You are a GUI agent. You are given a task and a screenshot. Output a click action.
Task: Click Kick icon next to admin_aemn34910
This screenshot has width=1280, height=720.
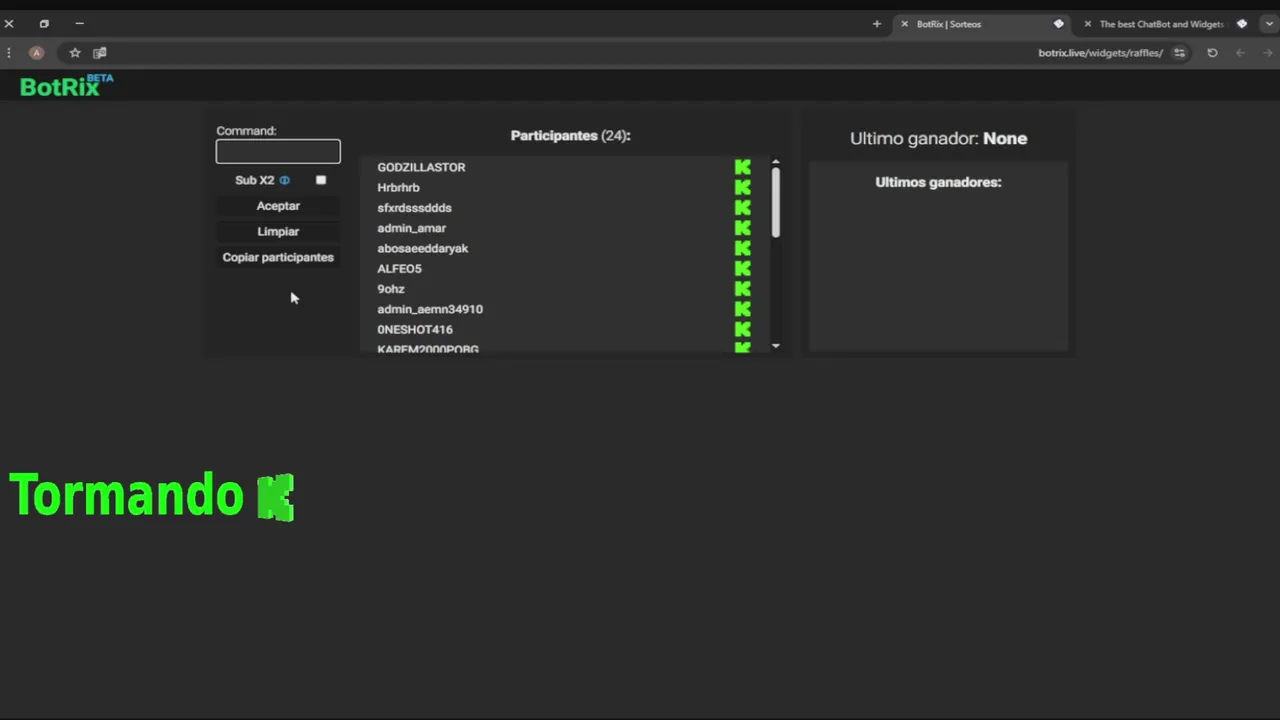pos(742,309)
